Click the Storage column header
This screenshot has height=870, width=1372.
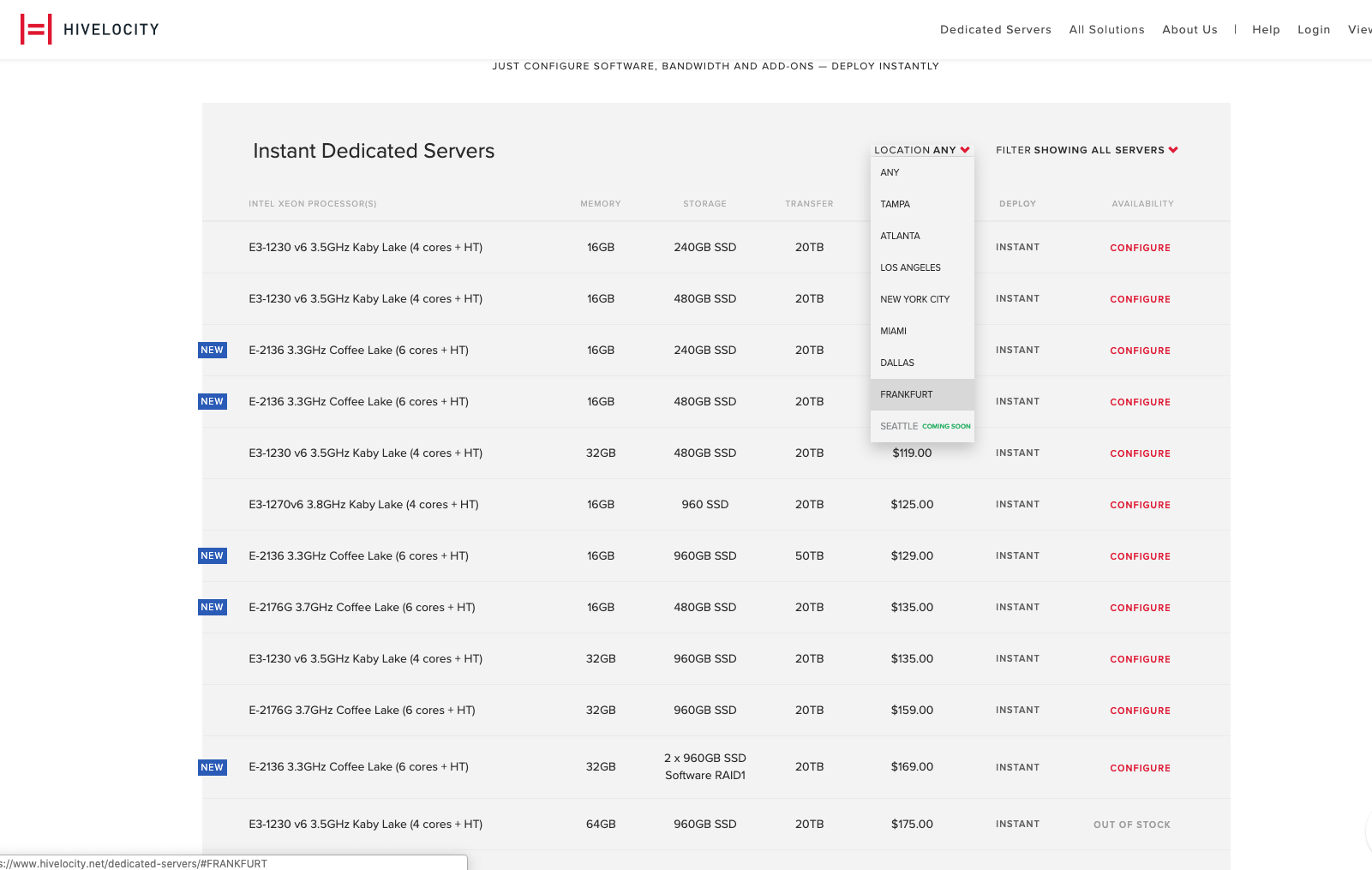704,204
